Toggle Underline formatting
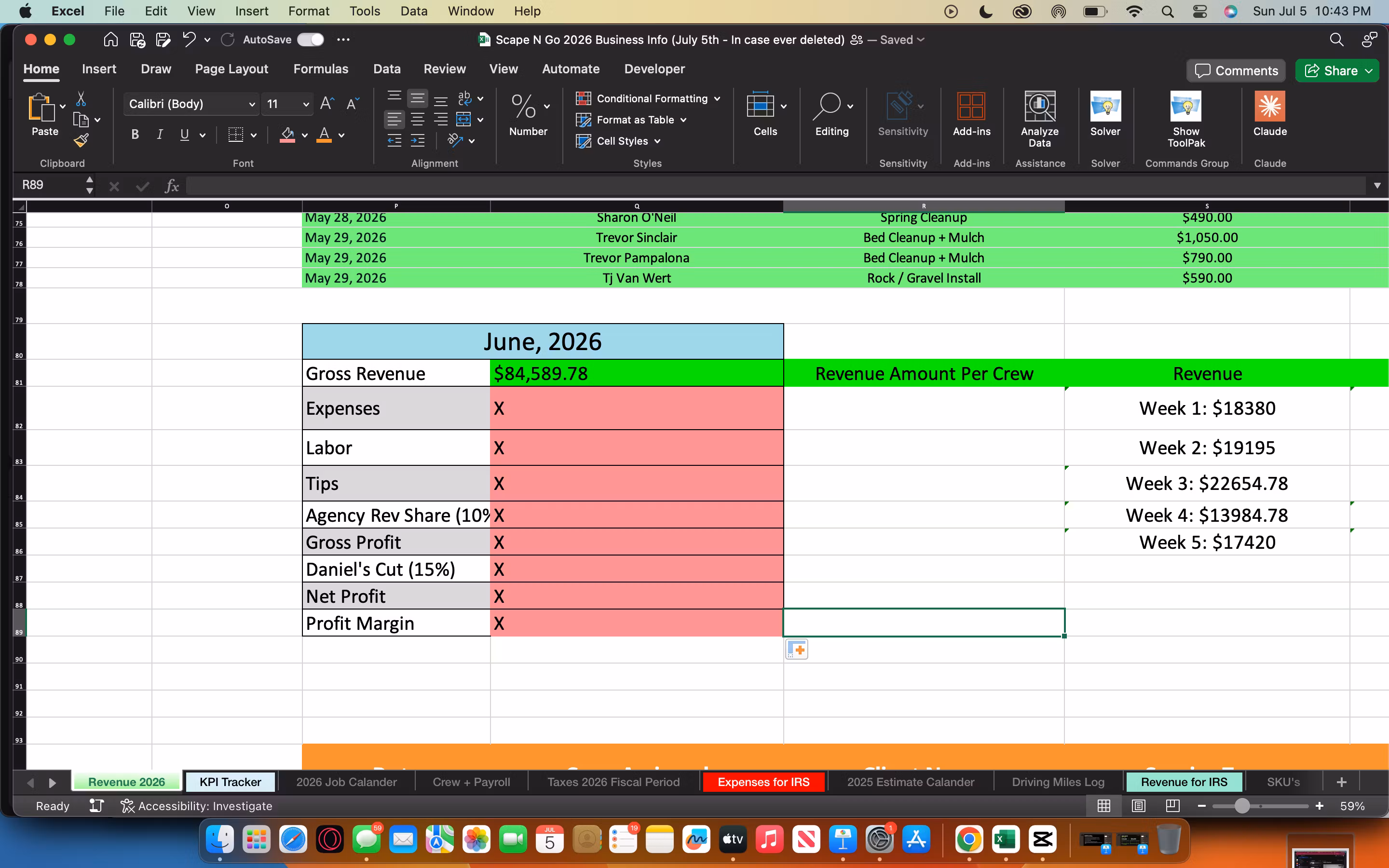 point(184,135)
